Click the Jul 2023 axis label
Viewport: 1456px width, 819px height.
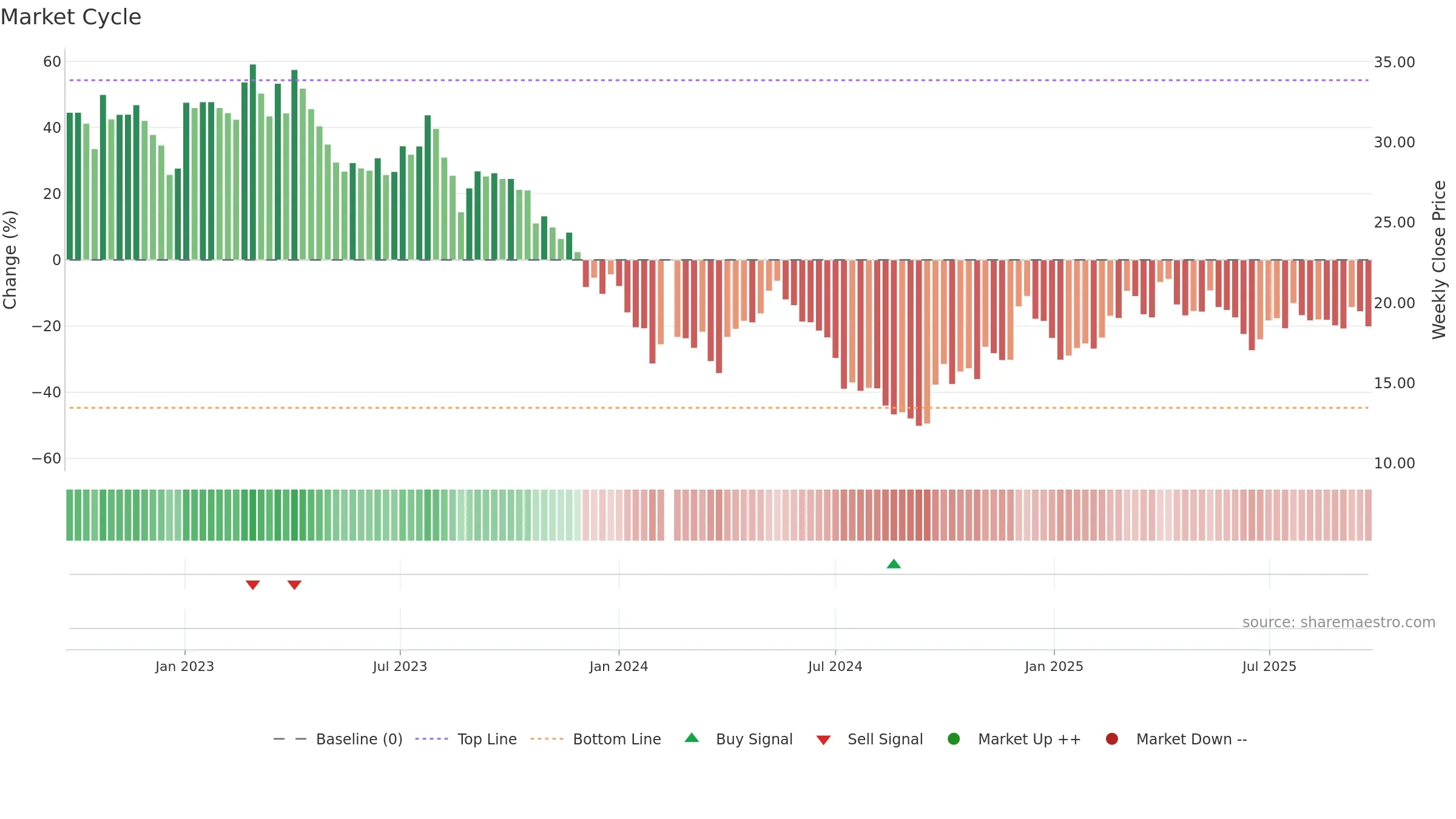pos(400,667)
